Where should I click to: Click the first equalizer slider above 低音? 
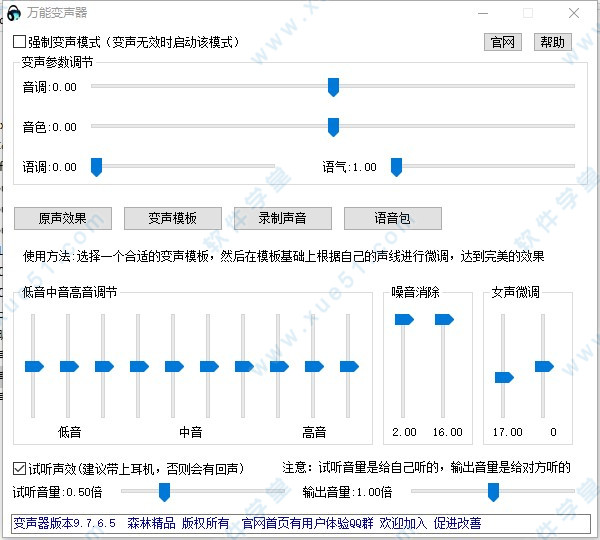(34, 367)
